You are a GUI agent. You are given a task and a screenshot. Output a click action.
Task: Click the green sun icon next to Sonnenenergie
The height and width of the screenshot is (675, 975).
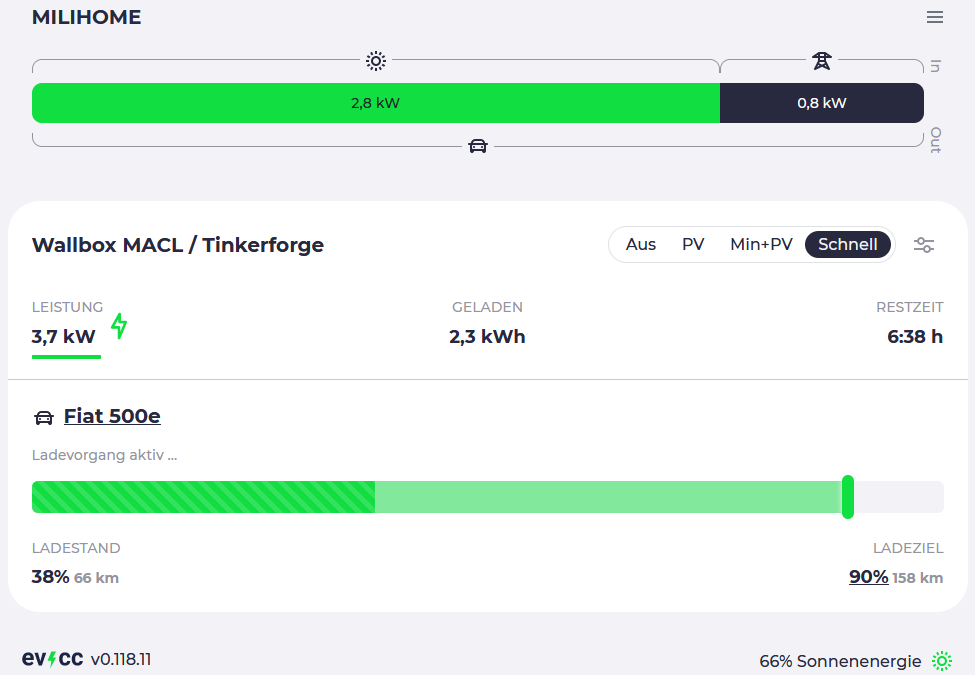coord(942,661)
